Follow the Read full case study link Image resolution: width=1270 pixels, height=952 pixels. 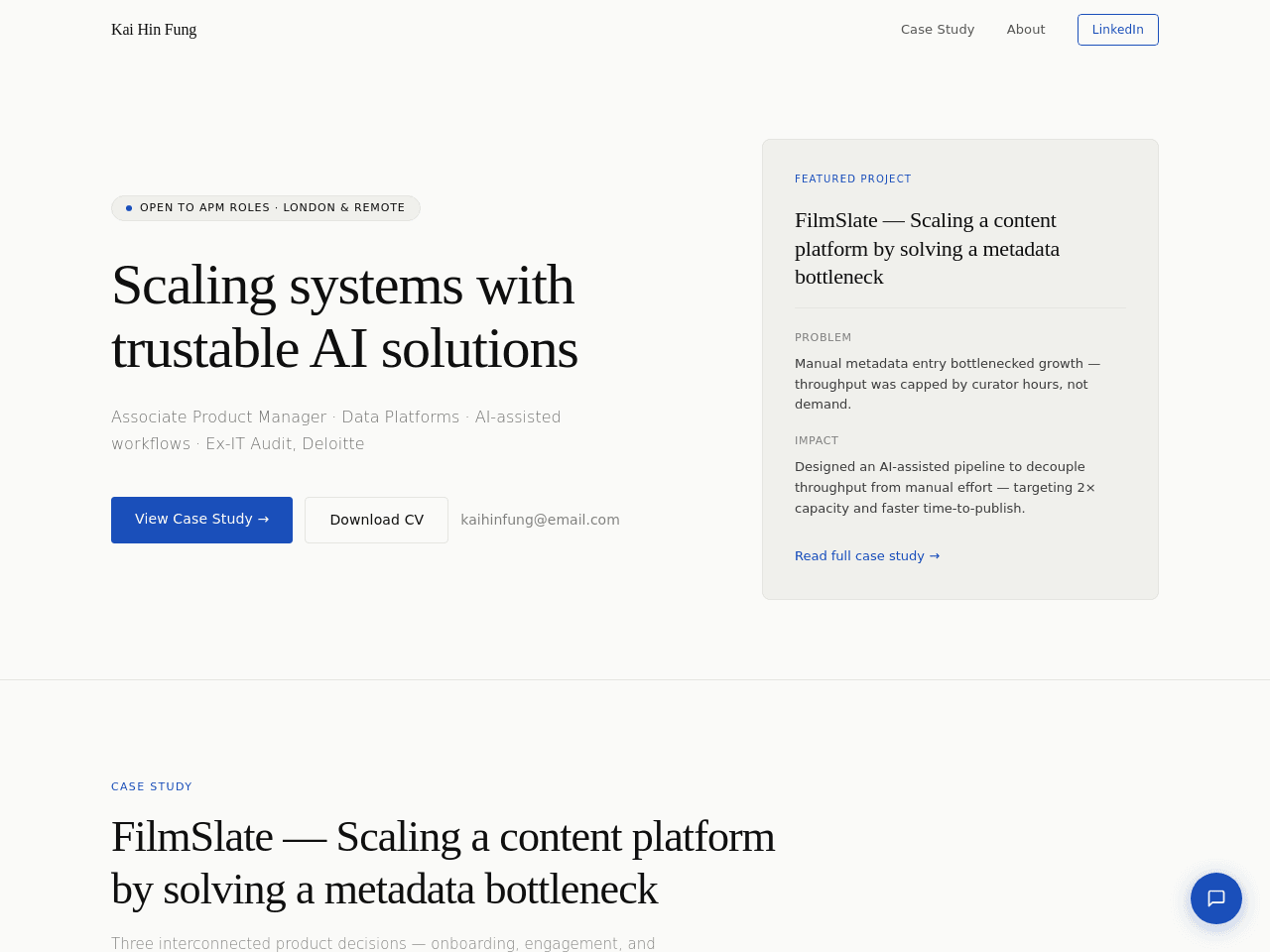coord(867,556)
